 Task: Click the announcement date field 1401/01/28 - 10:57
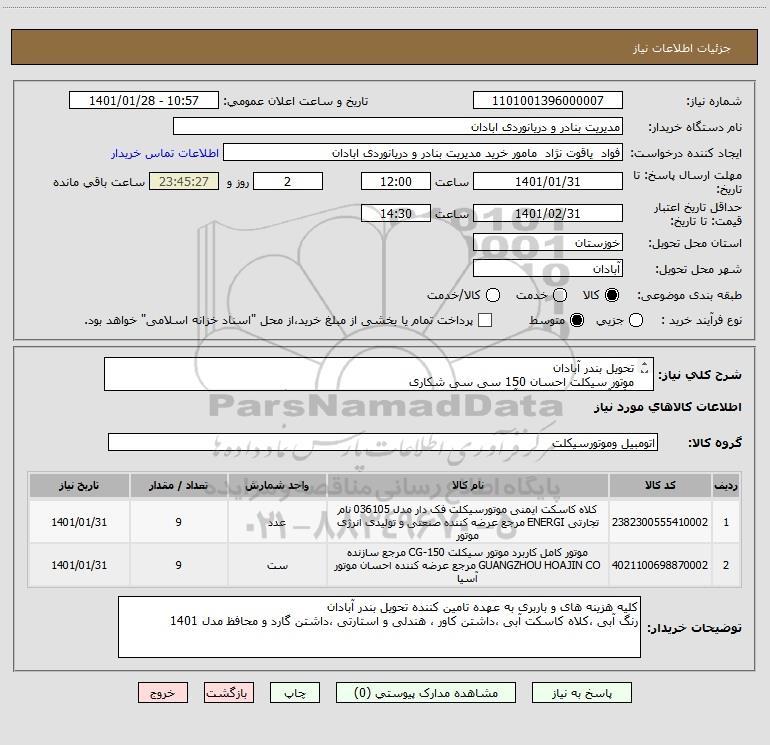(x=144, y=101)
